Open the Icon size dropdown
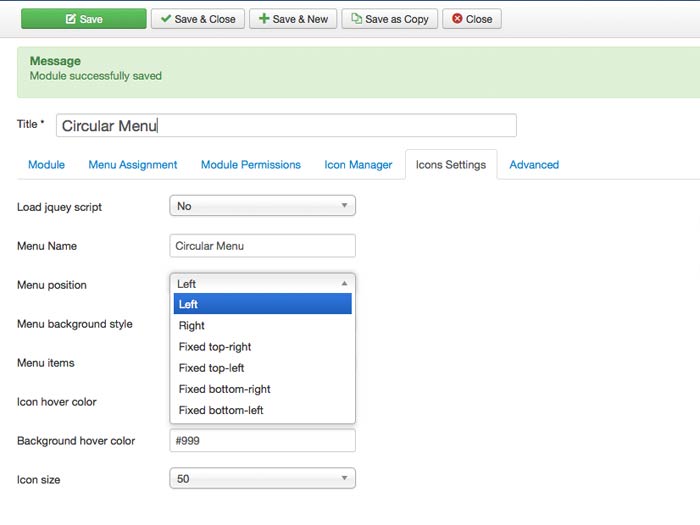This screenshot has width=700, height=525. (262, 479)
